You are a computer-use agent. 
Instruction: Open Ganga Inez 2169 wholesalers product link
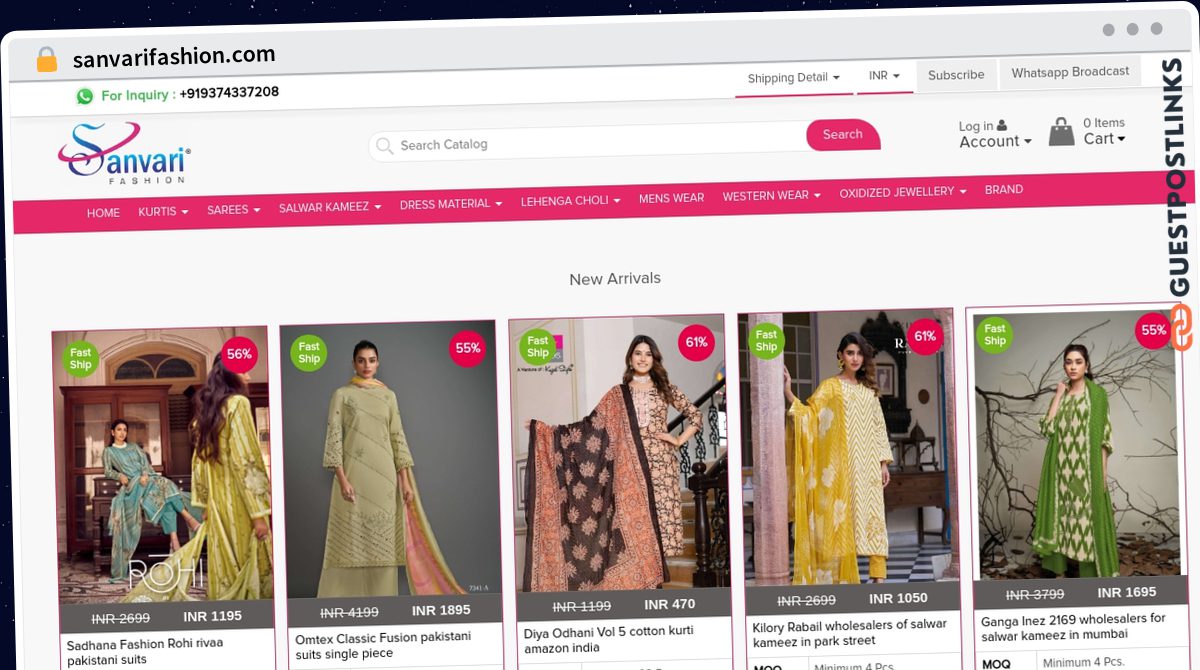pyautogui.click(x=1073, y=627)
